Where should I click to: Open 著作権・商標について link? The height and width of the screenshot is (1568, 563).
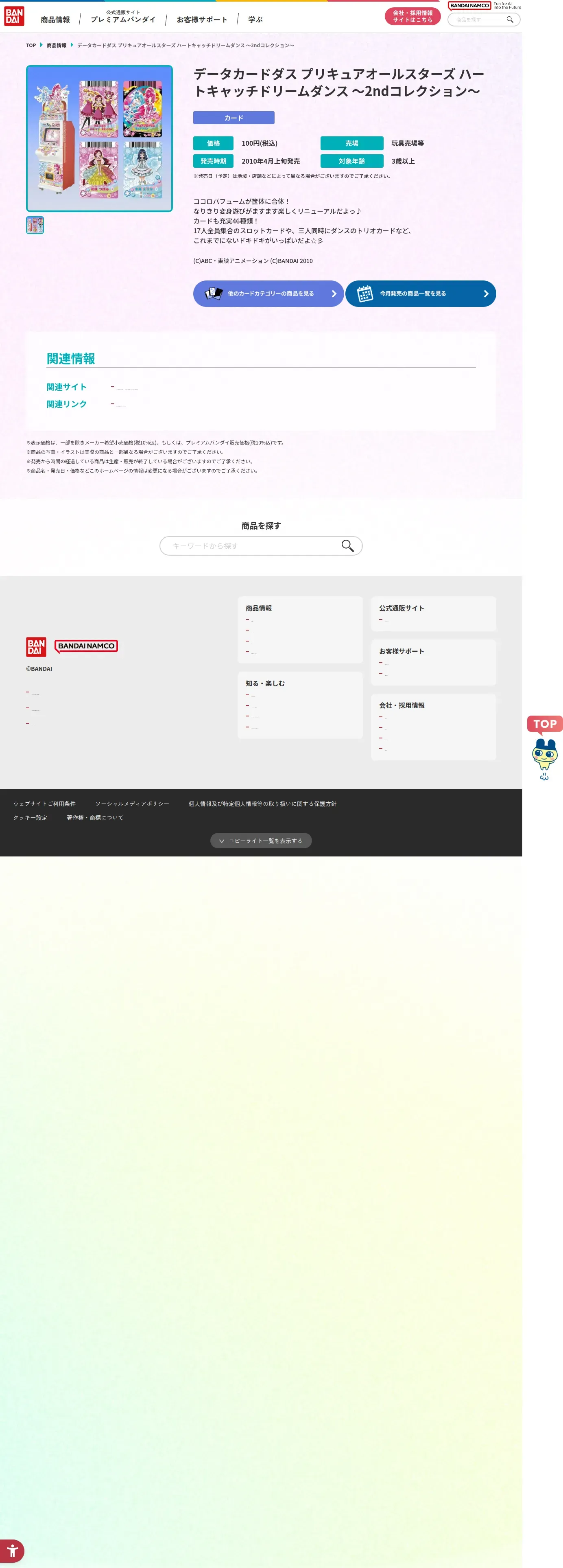(x=95, y=817)
